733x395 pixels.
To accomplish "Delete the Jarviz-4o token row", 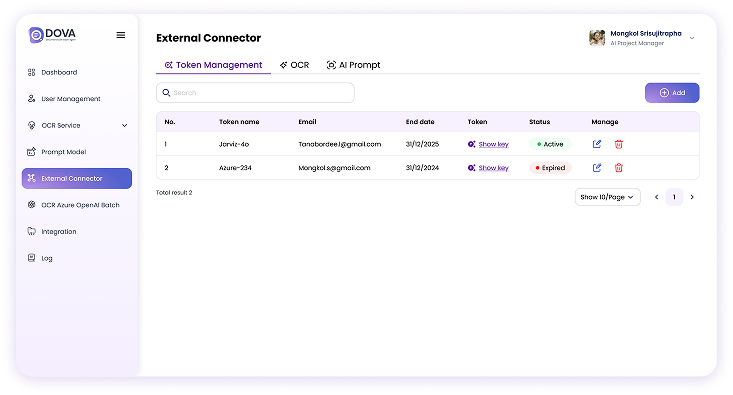I will [618, 144].
